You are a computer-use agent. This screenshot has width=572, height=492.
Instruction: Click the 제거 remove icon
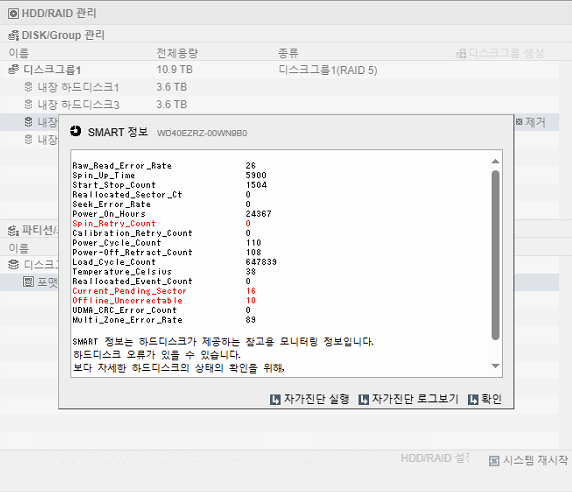(x=519, y=122)
